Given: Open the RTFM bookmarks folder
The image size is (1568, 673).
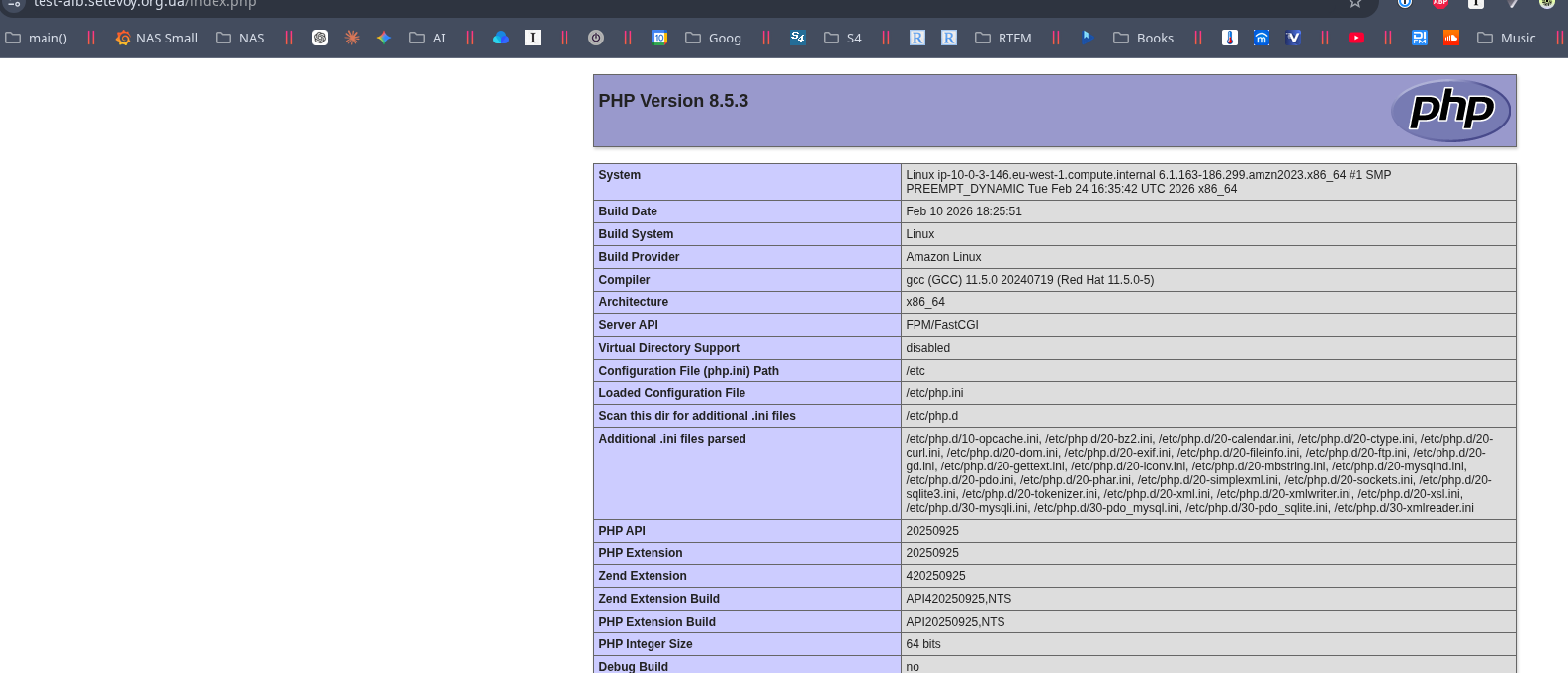Looking at the screenshot, I should (x=1003, y=38).
